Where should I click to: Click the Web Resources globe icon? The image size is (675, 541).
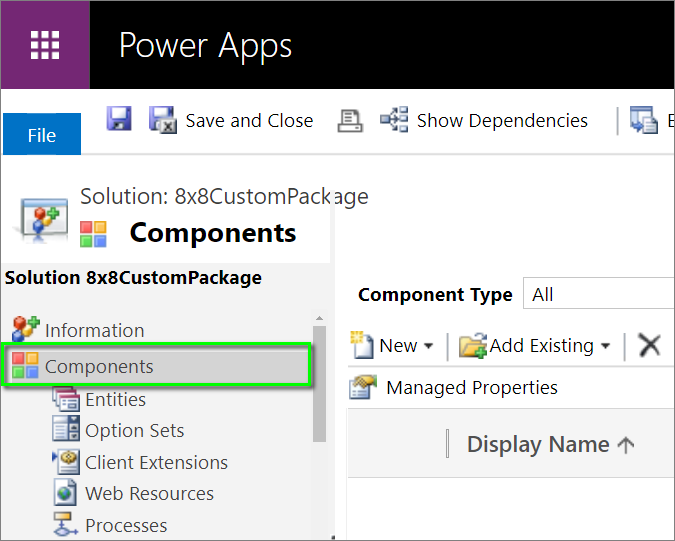pyautogui.click(x=65, y=492)
